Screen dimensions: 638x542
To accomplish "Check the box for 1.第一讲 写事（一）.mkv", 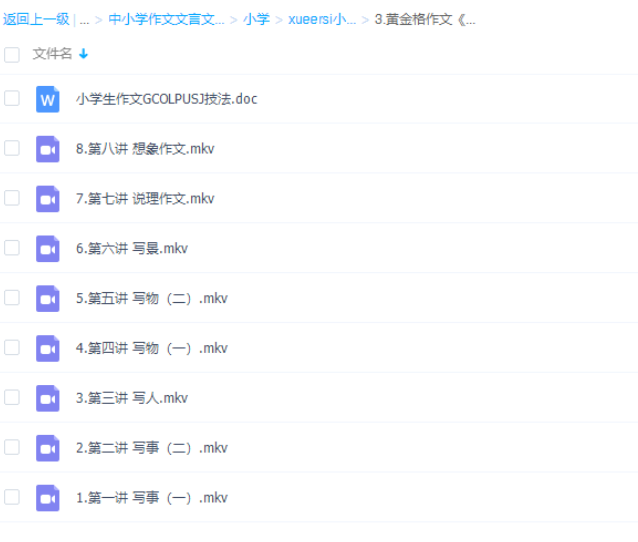I will (12, 497).
